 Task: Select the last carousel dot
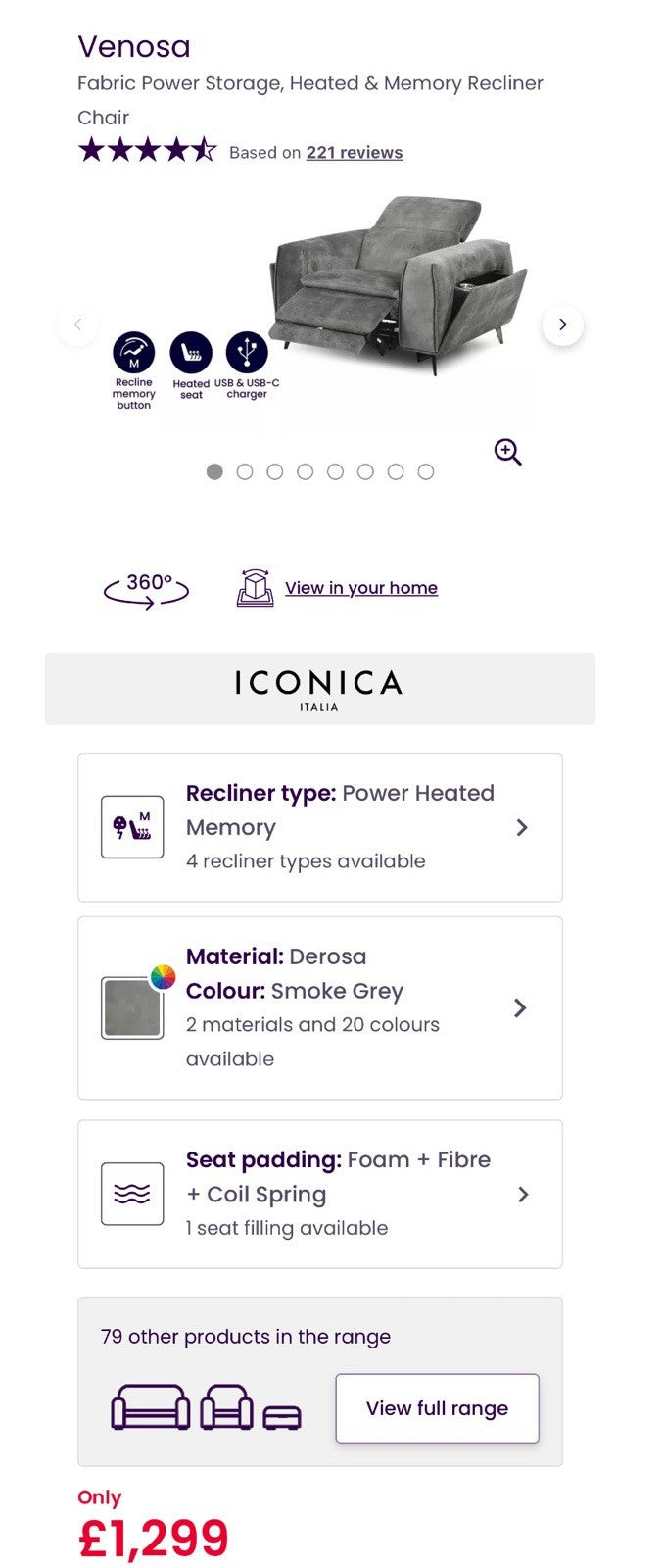point(426,472)
